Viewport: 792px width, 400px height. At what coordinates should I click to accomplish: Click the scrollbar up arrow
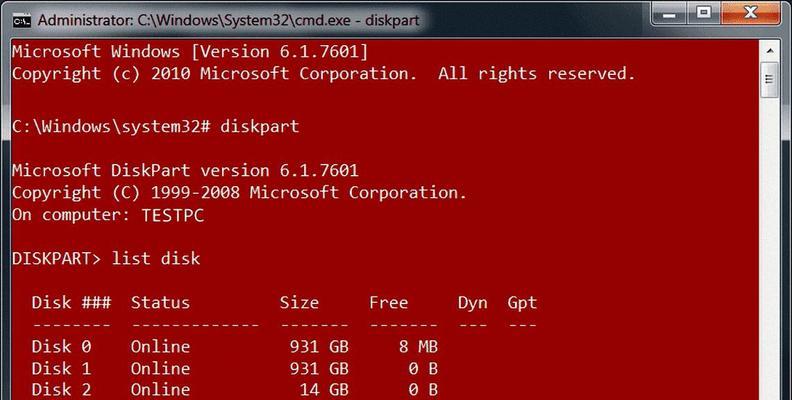tap(769, 52)
